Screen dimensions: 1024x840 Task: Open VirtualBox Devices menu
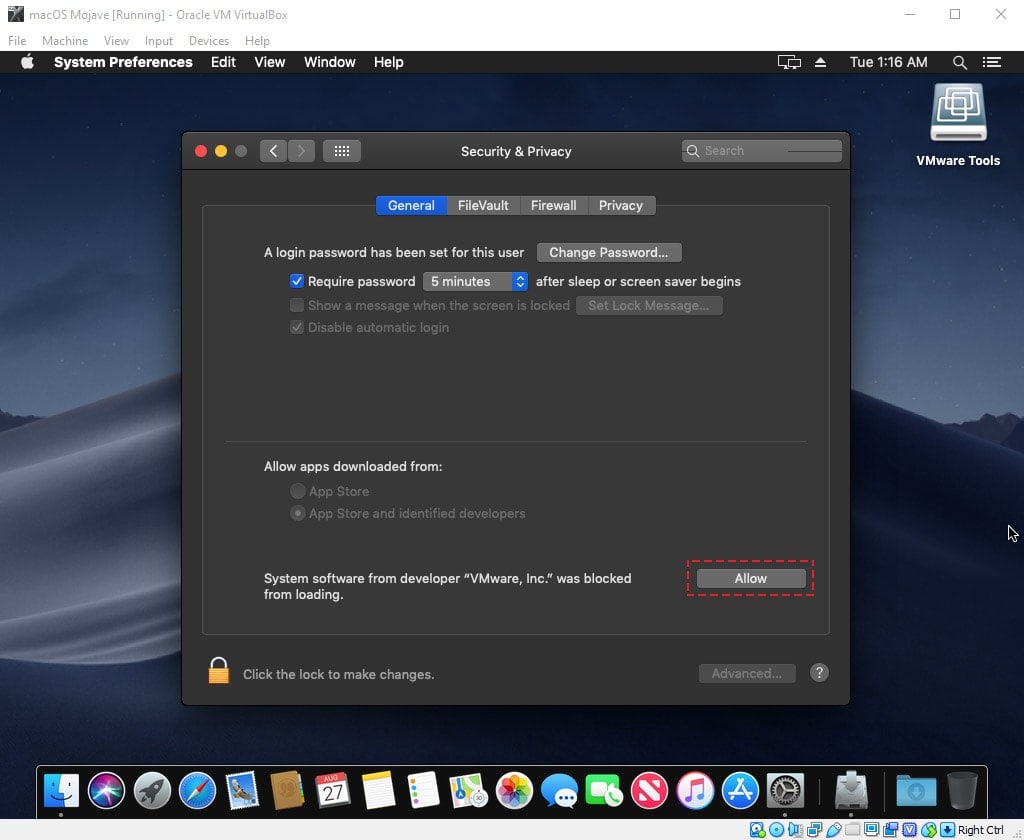click(x=209, y=40)
